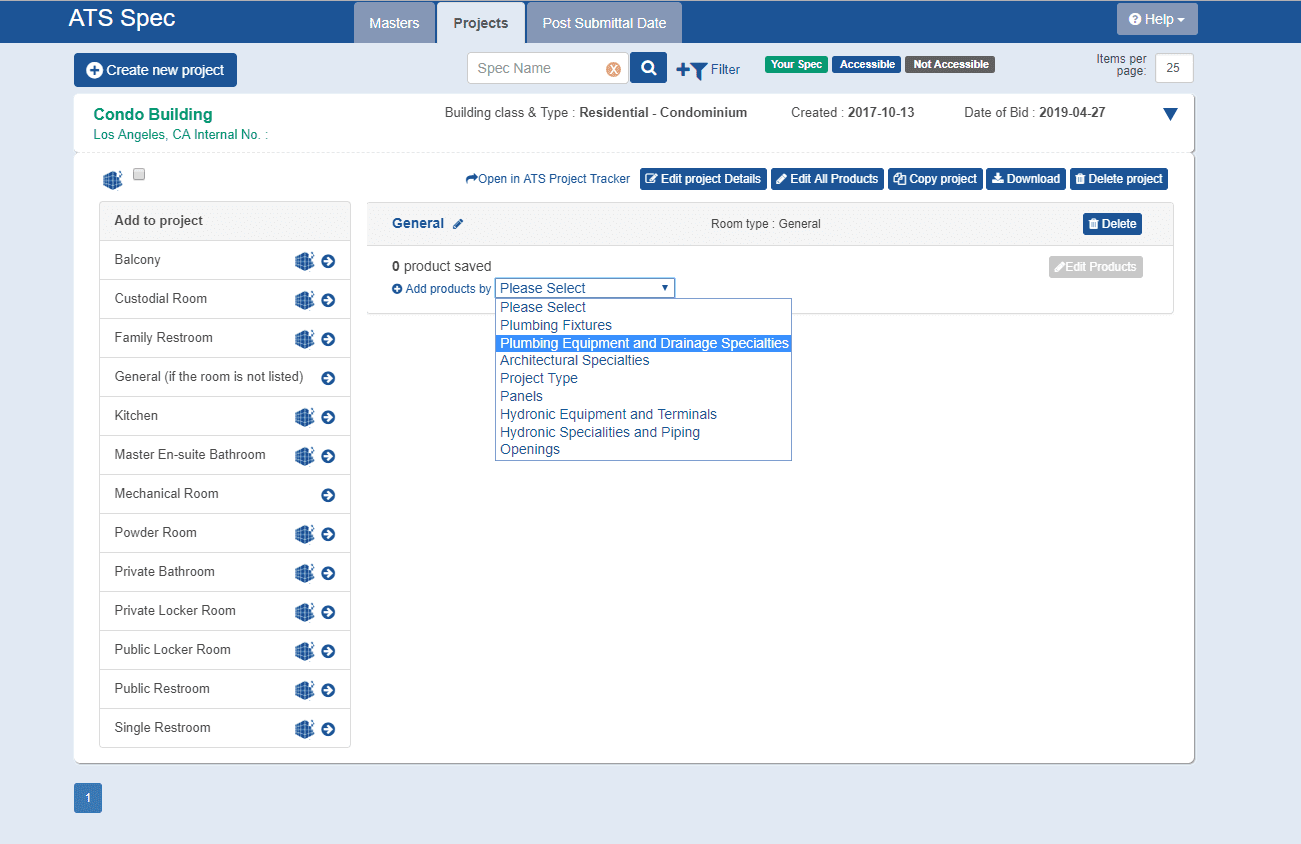
Task: Click the cube icon next to Family Restroom
Action: pyautogui.click(x=305, y=339)
